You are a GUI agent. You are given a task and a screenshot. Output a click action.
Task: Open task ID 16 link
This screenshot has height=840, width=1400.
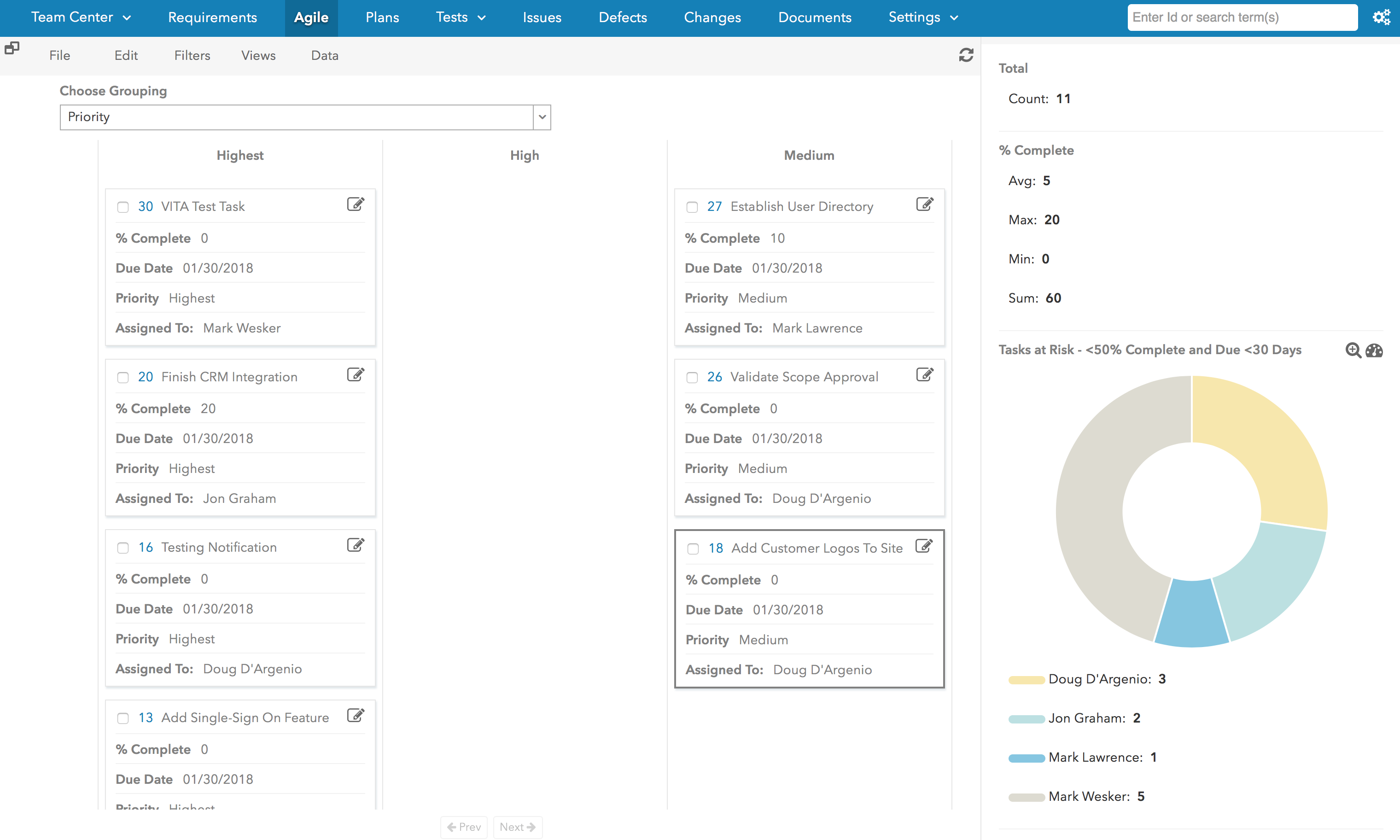click(x=146, y=548)
